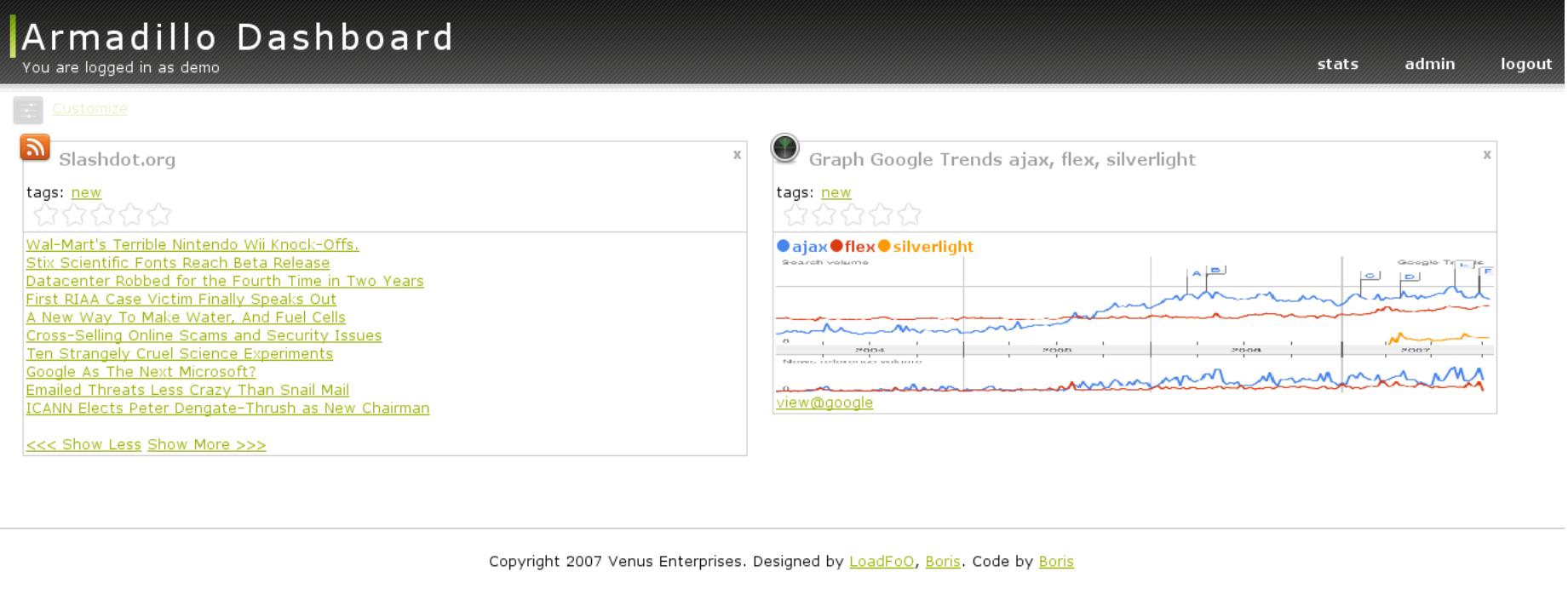The image size is (1568, 600).
Task: Open the stats menu item
Action: point(1337,64)
